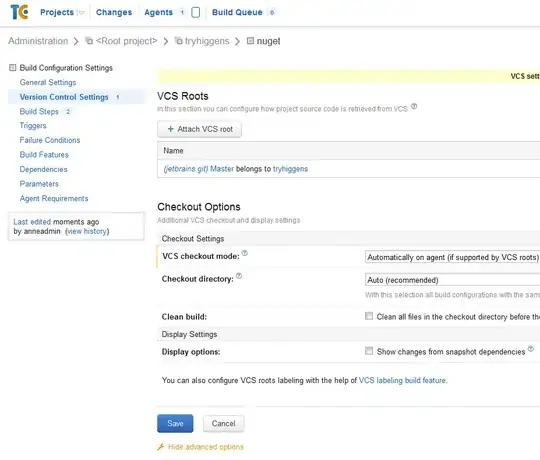Click the Build Configuration Settings icon
Screen dimensions: 540x460
coord(13,67)
